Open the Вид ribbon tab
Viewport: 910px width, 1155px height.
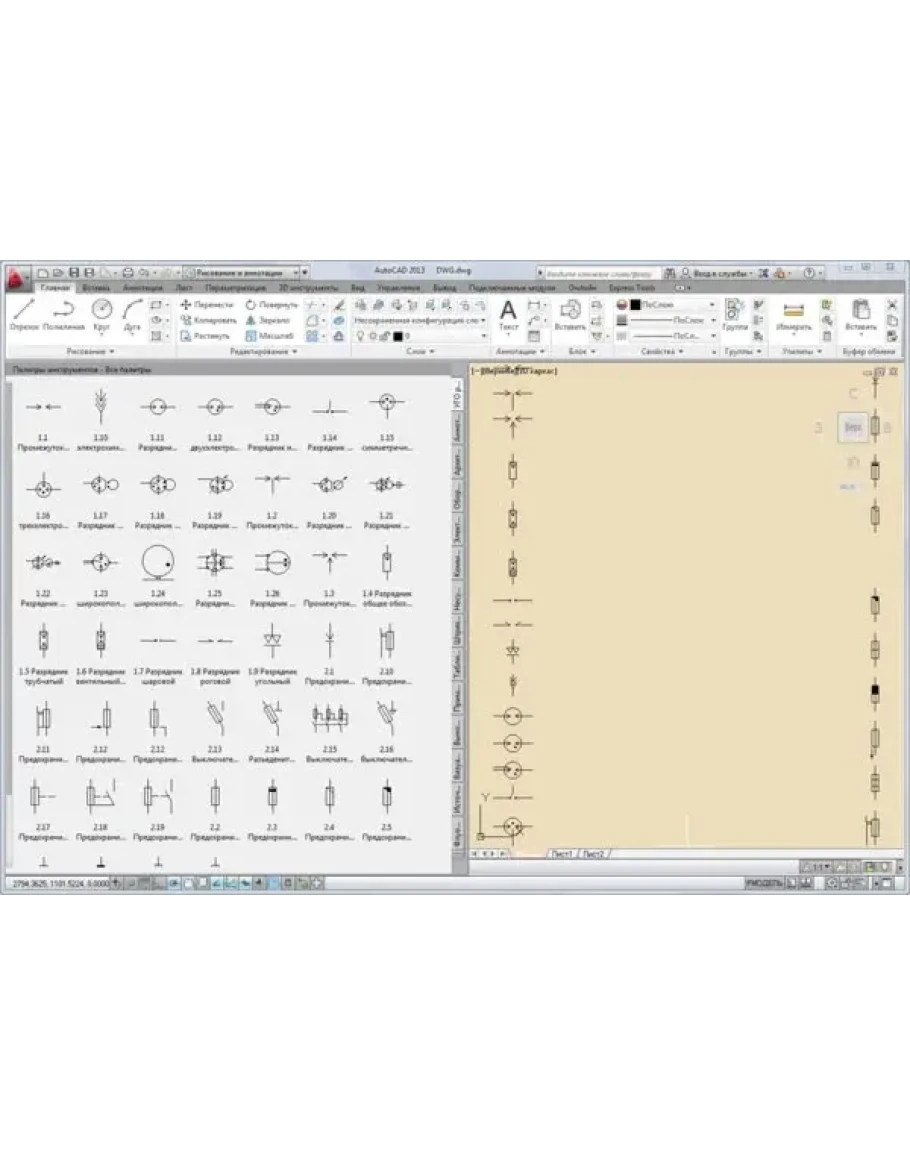coord(357,287)
